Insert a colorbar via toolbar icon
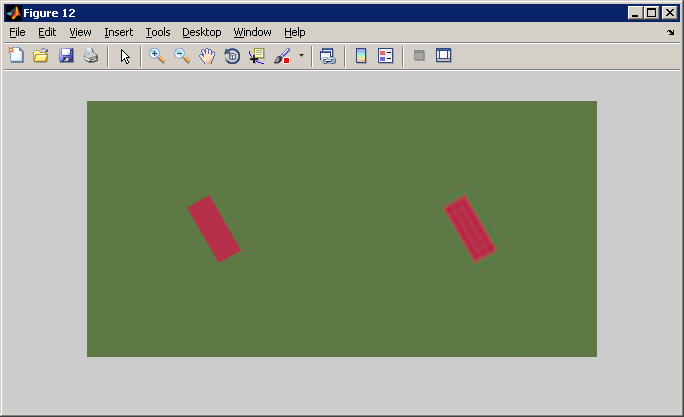 tap(361, 55)
